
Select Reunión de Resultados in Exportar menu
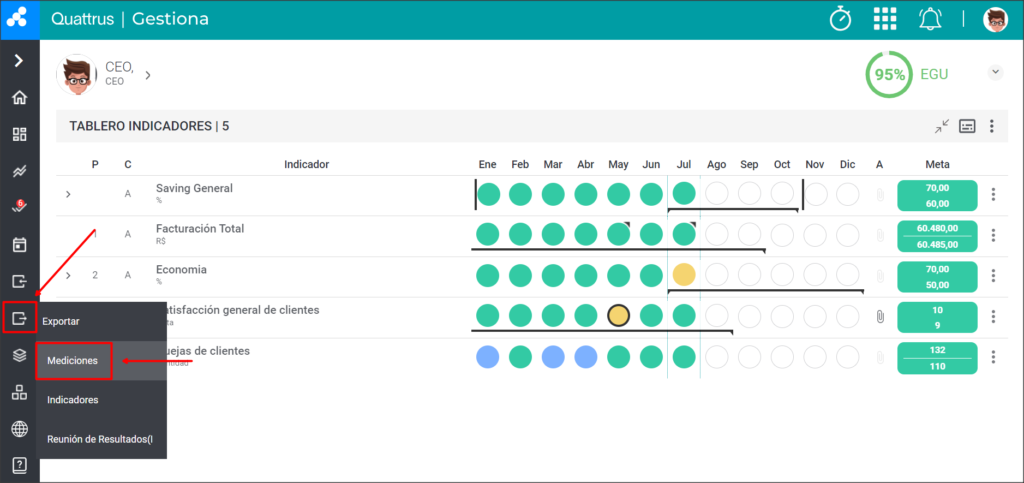coord(101,439)
